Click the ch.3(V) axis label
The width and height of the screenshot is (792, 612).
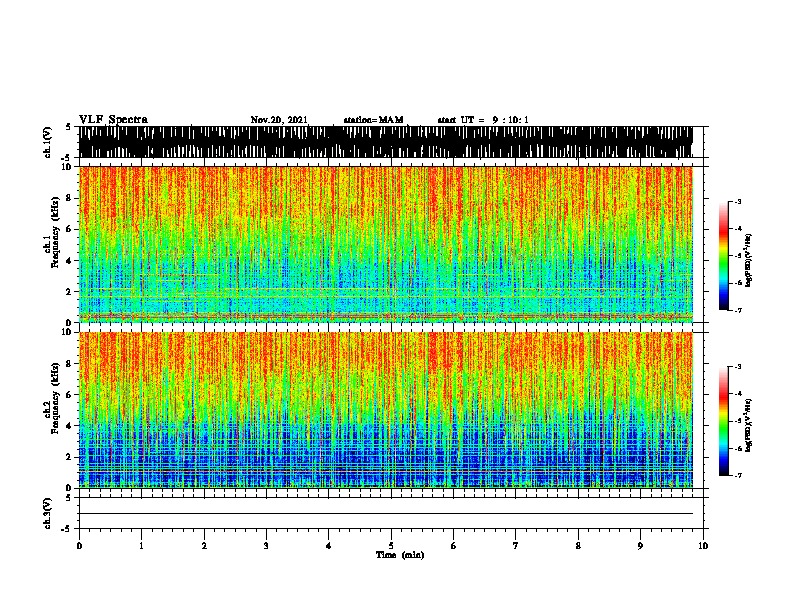pyautogui.click(x=48, y=513)
